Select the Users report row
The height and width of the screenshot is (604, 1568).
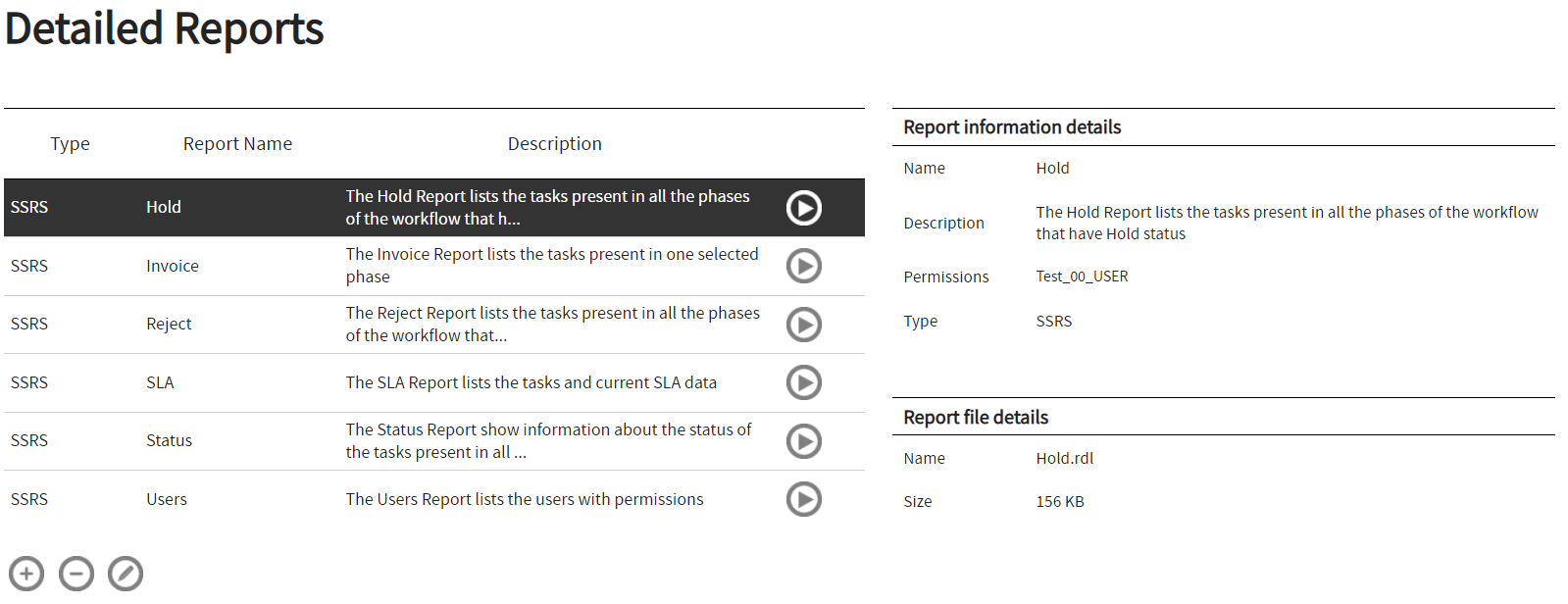[166, 499]
